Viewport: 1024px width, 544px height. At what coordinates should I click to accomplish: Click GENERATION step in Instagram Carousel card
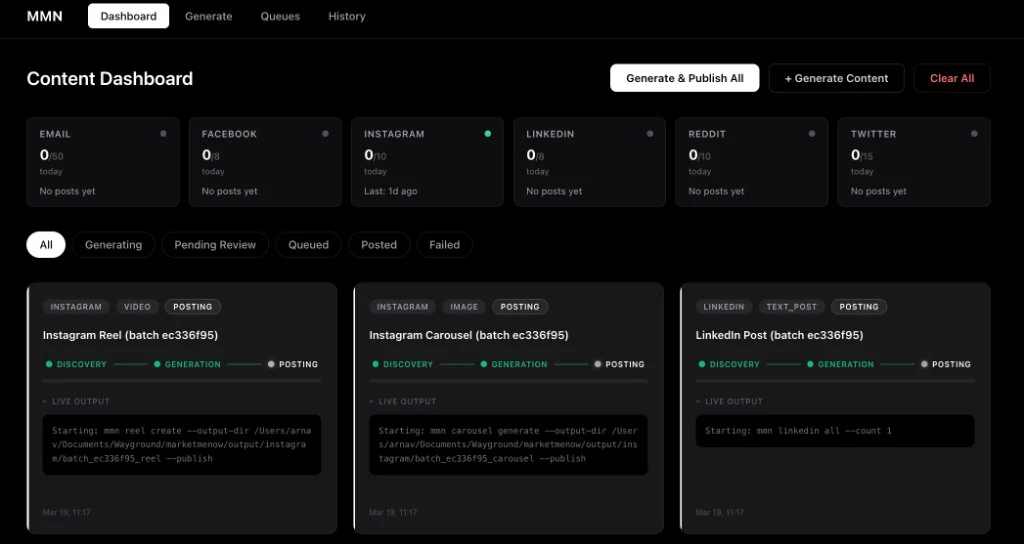[x=514, y=364]
